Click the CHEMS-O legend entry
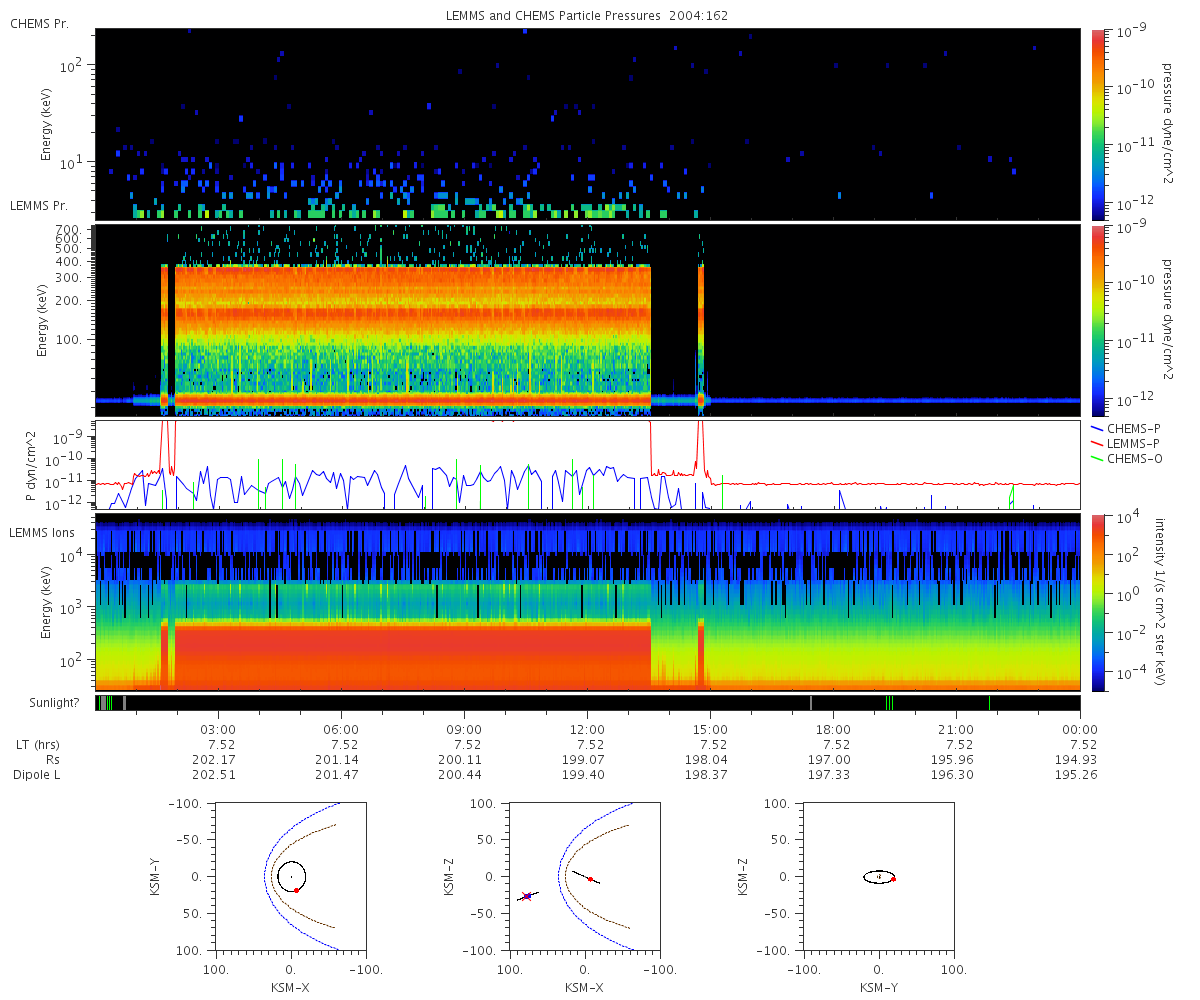Viewport: 1200px width, 1000px height. coord(1125,458)
